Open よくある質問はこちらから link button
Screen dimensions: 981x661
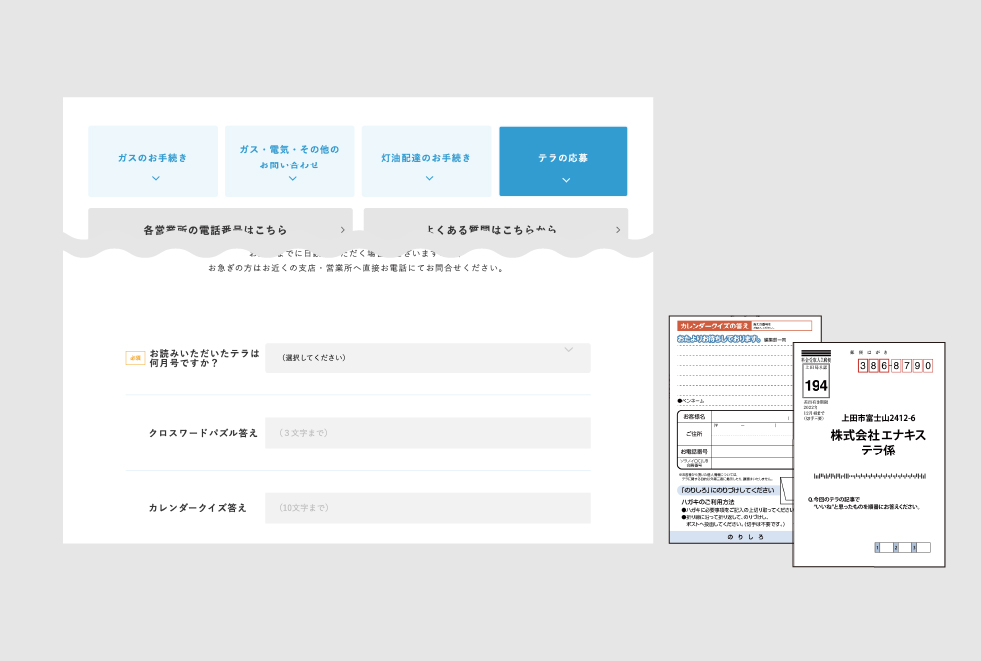[490, 229]
